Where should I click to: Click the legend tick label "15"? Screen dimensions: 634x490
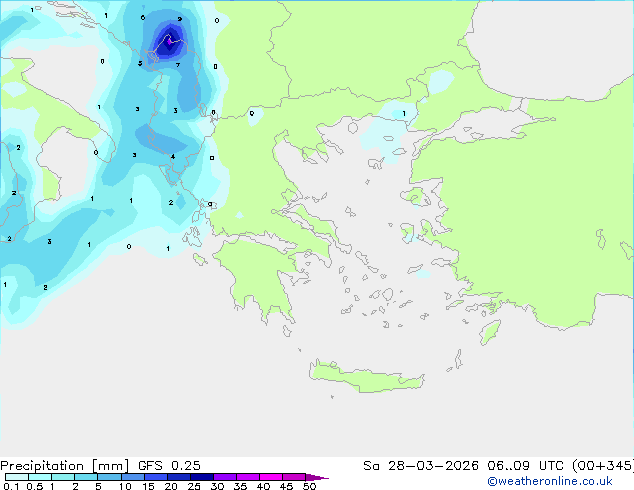[x=148, y=486]
